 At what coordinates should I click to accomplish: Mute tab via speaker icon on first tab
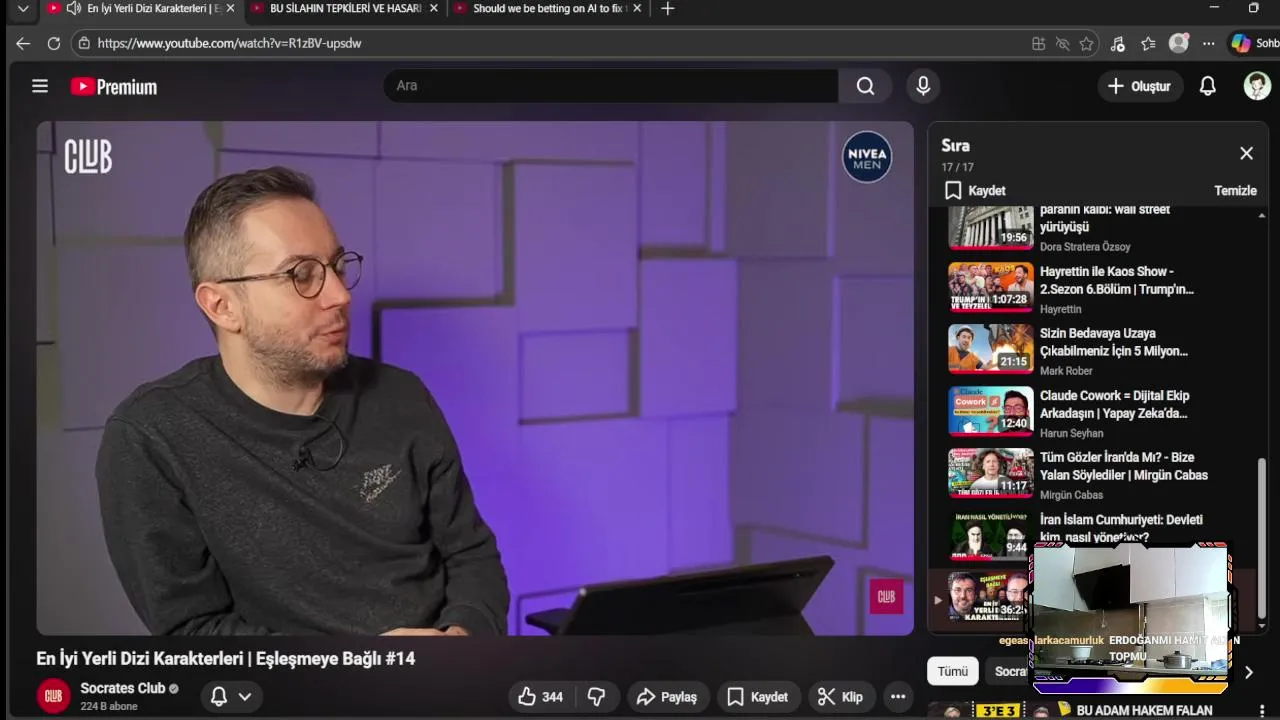coord(74,8)
